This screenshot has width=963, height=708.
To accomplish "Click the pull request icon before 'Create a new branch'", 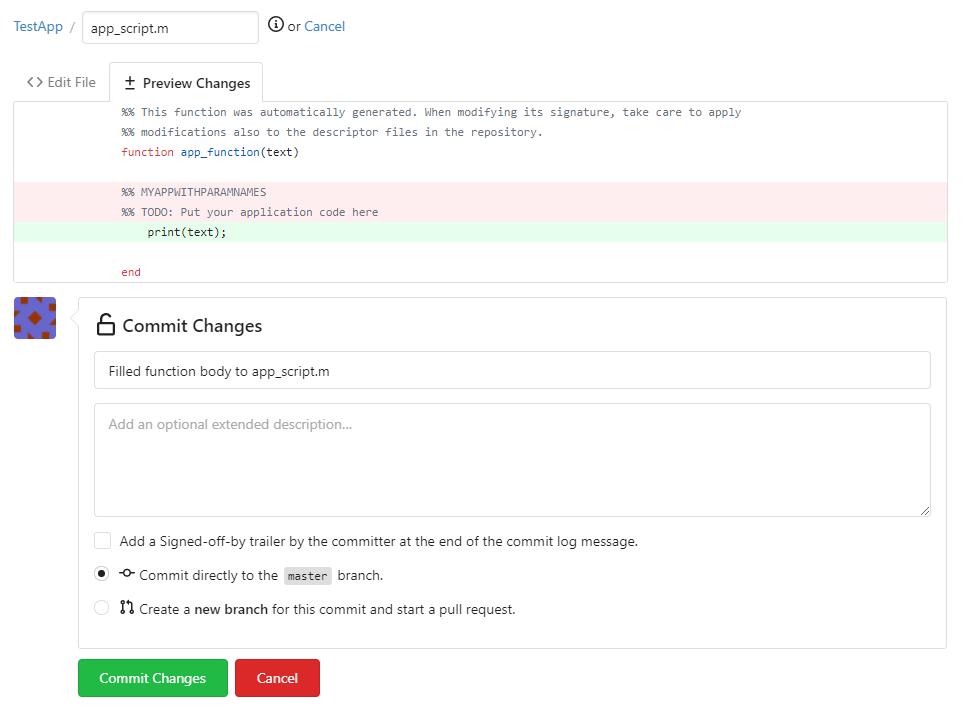I will 127,608.
